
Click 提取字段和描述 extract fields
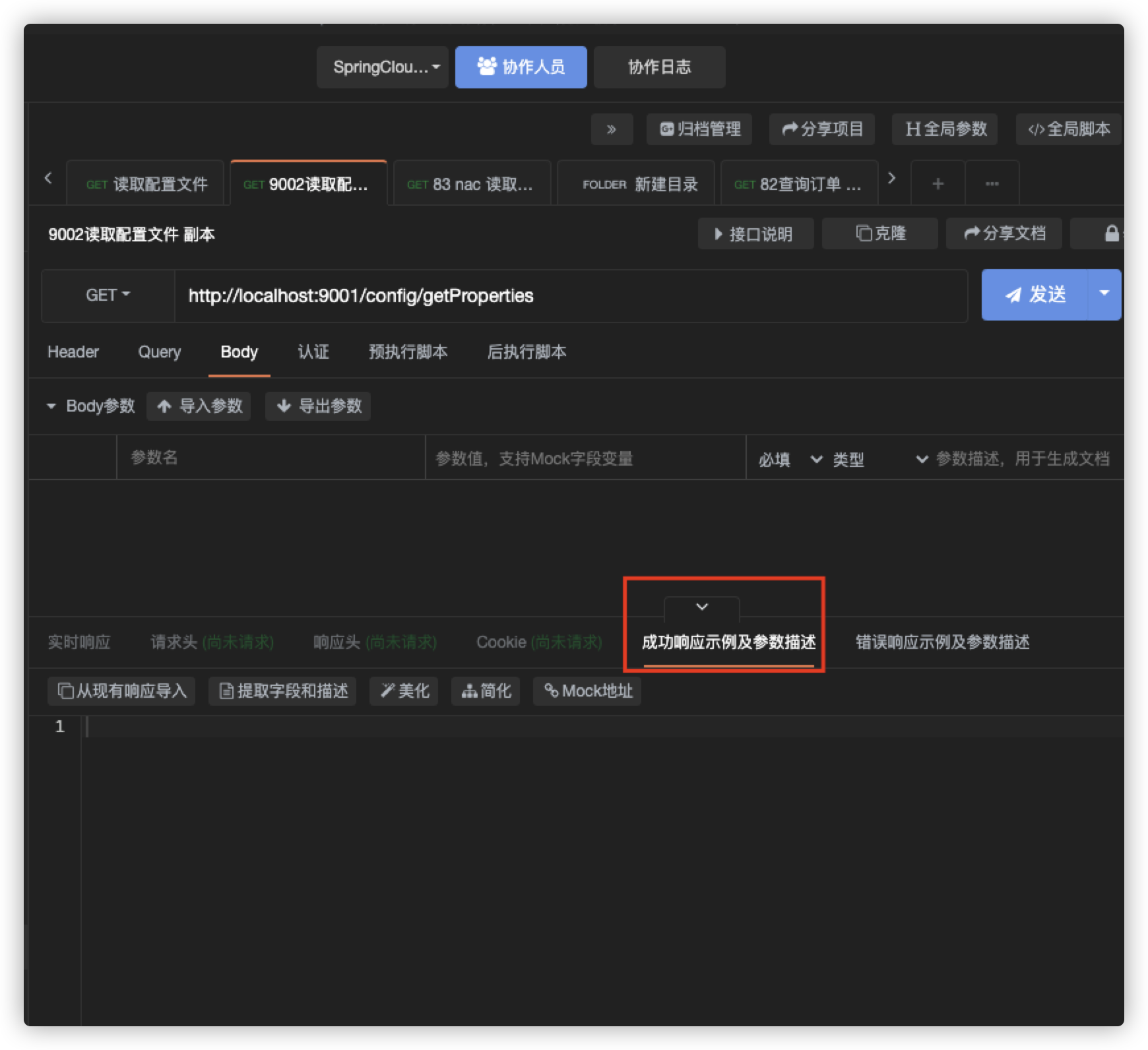click(x=282, y=691)
